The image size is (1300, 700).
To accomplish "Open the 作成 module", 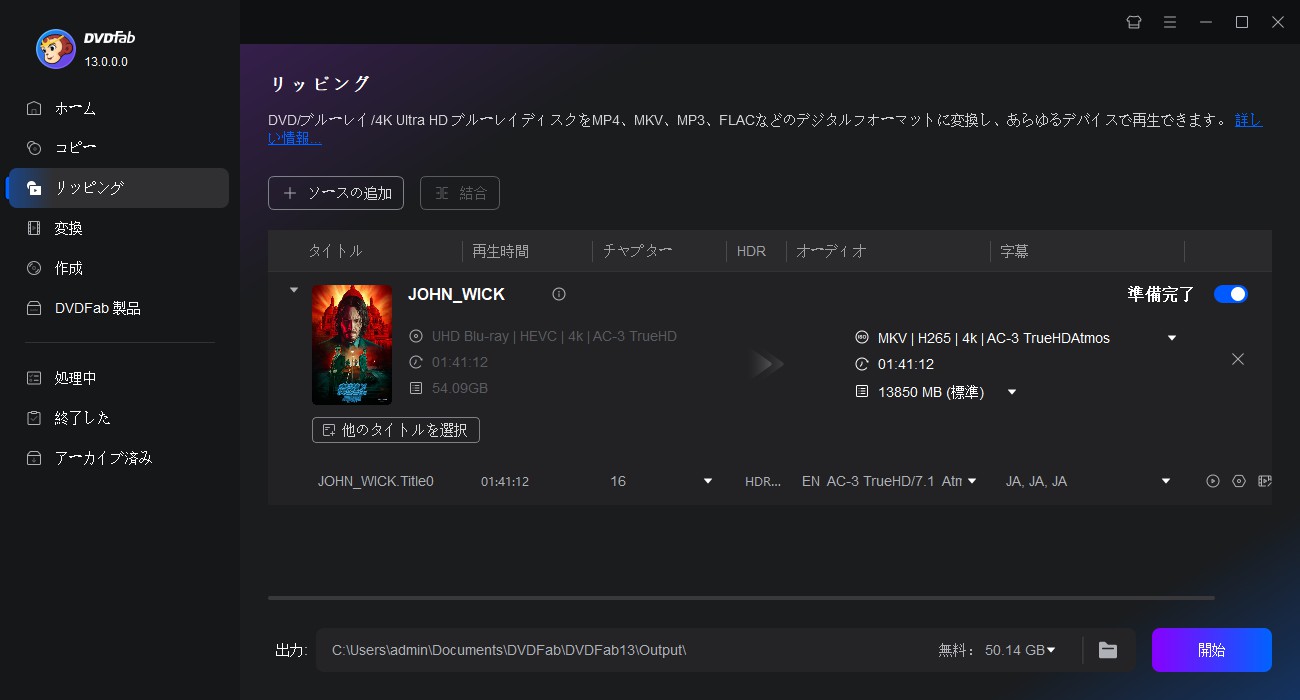I will point(119,268).
